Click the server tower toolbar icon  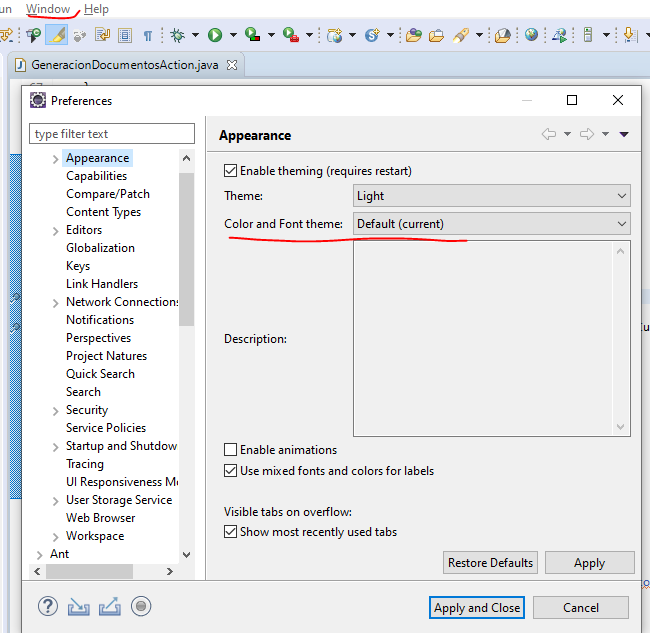(588, 35)
